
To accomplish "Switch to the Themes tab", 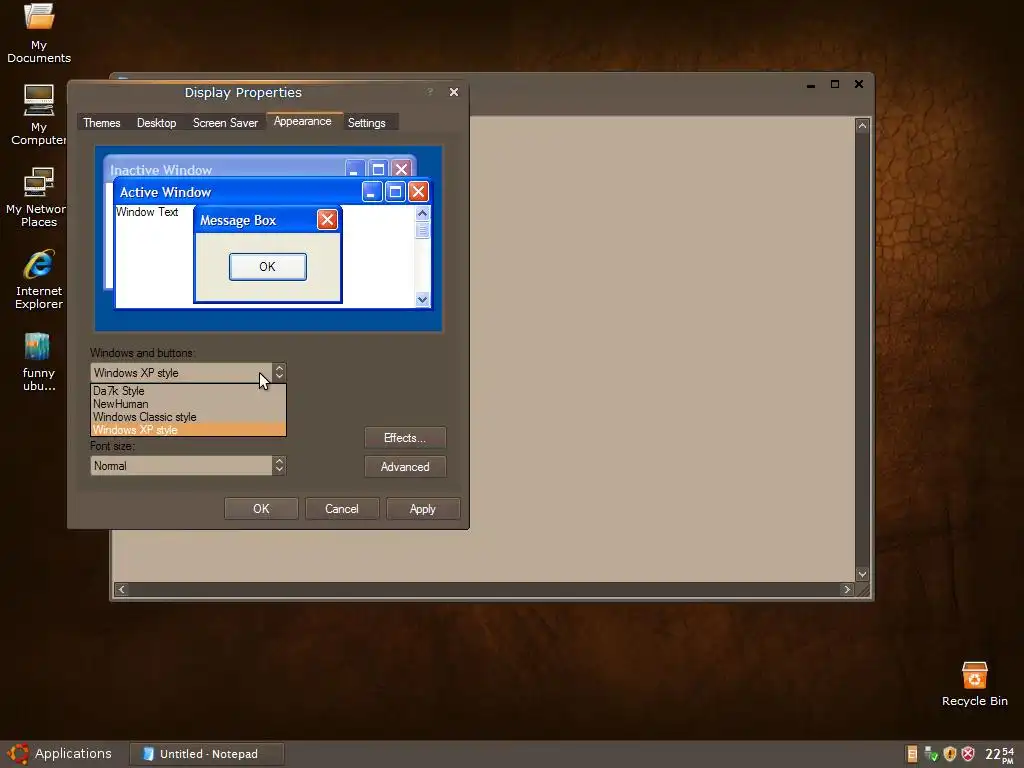I will coord(101,123).
